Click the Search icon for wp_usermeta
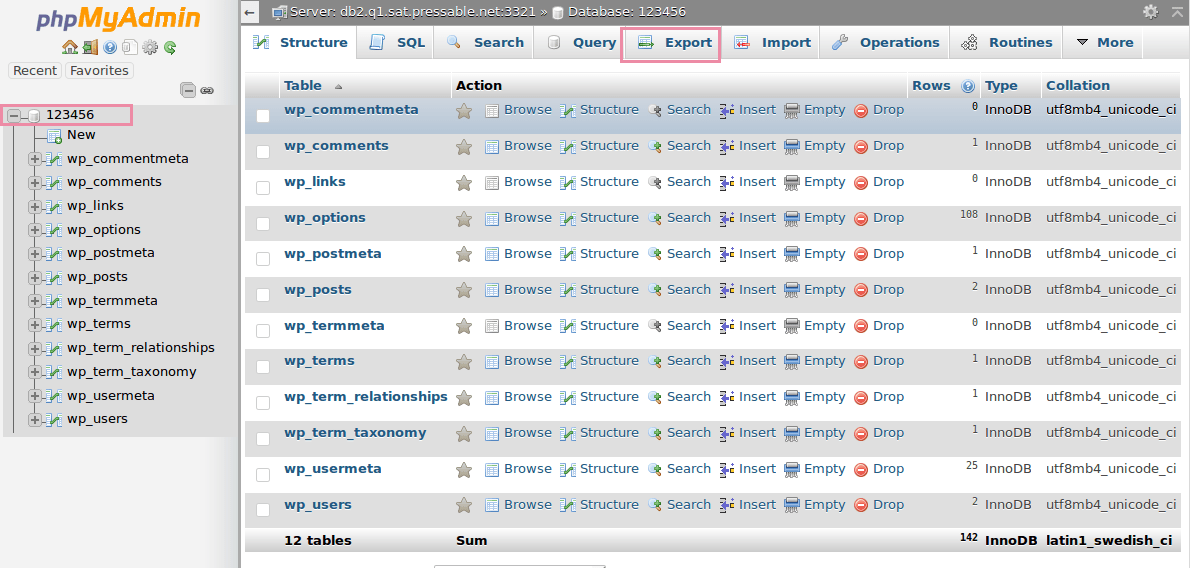This screenshot has width=1190, height=568. pos(655,470)
